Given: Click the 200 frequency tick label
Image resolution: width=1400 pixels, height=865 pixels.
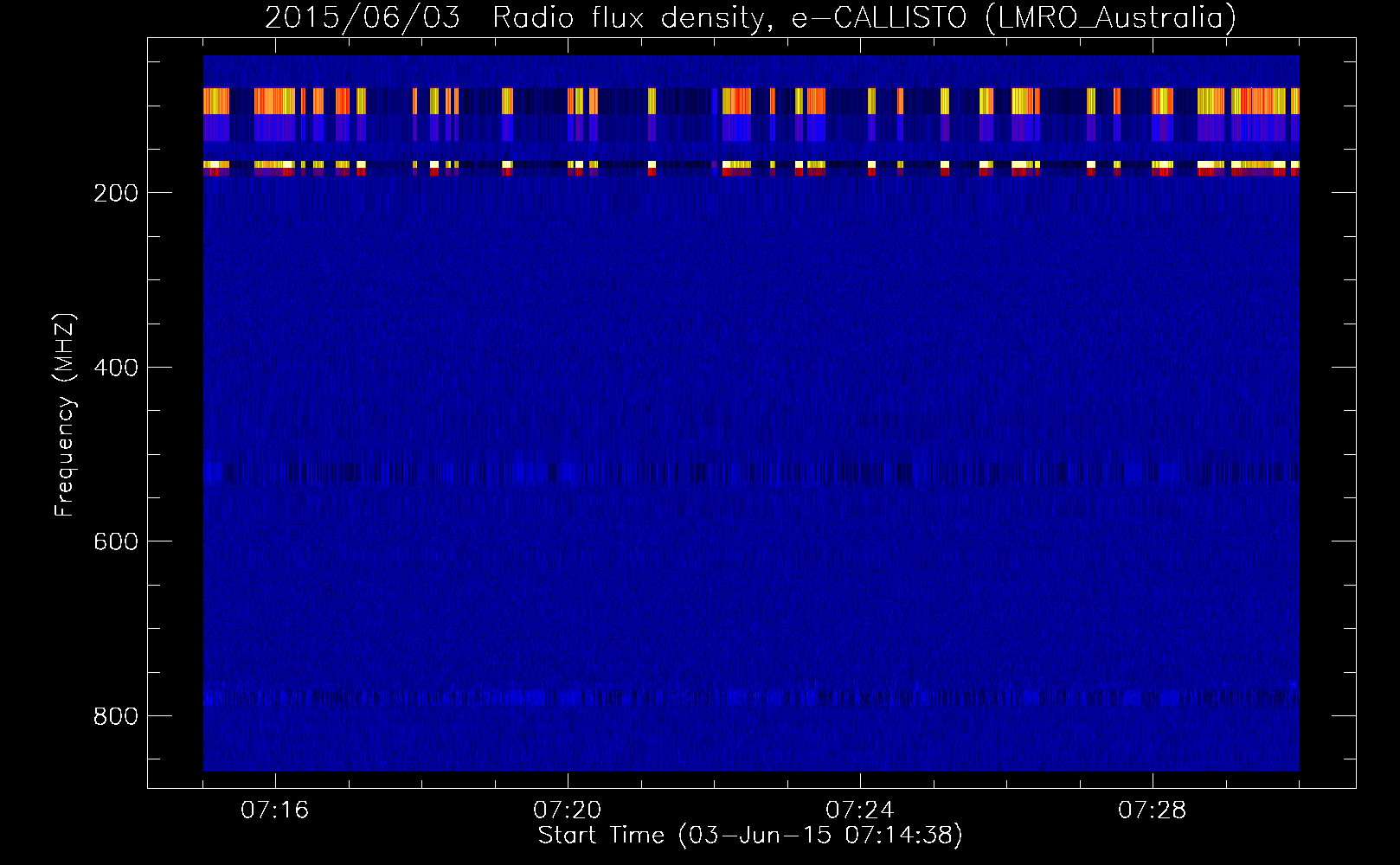Looking at the screenshot, I should pos(115,193).
